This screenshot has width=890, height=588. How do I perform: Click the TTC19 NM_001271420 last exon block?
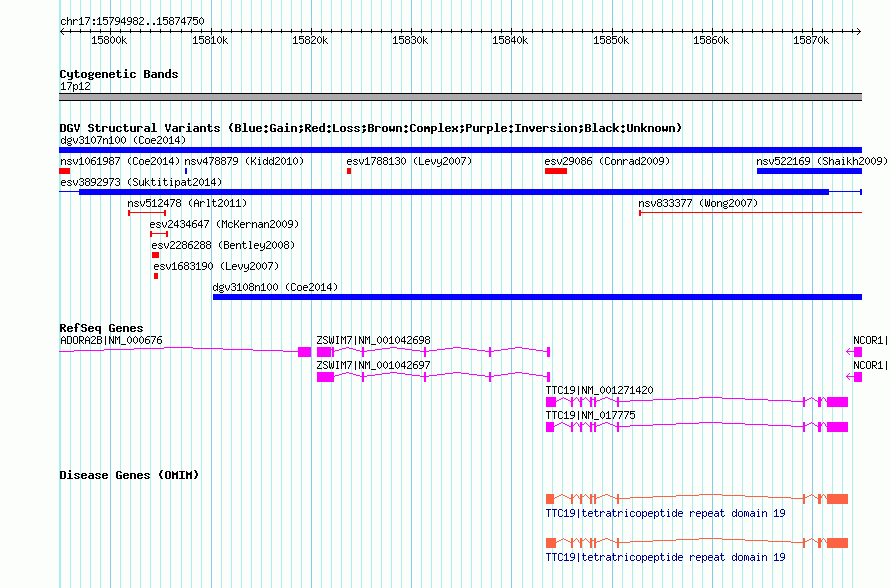pyautogui.click(x=837, y=402)
